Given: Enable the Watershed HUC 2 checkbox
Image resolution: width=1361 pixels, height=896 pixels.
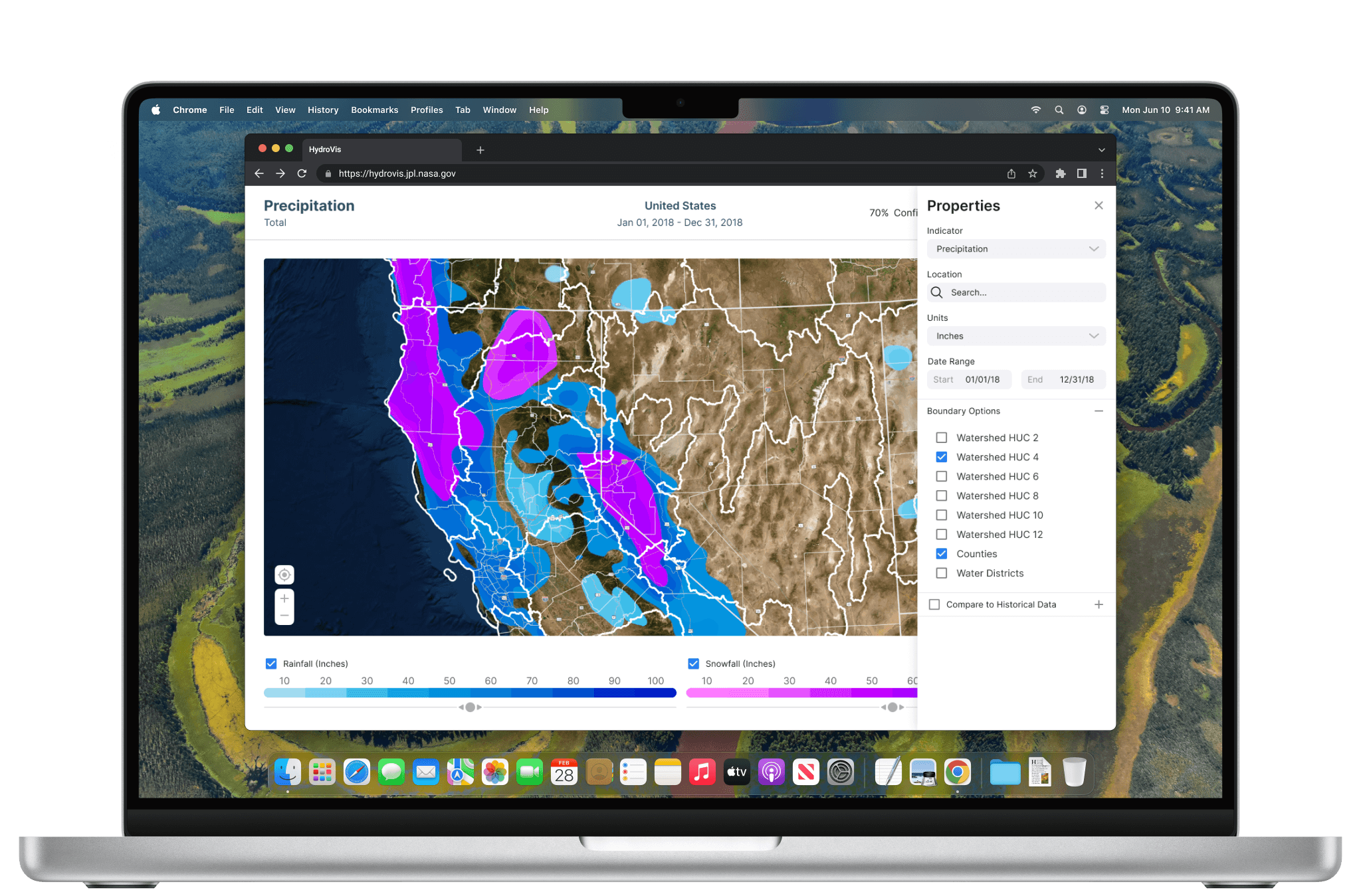Looking at the screenshot, I should click(941, 438).
